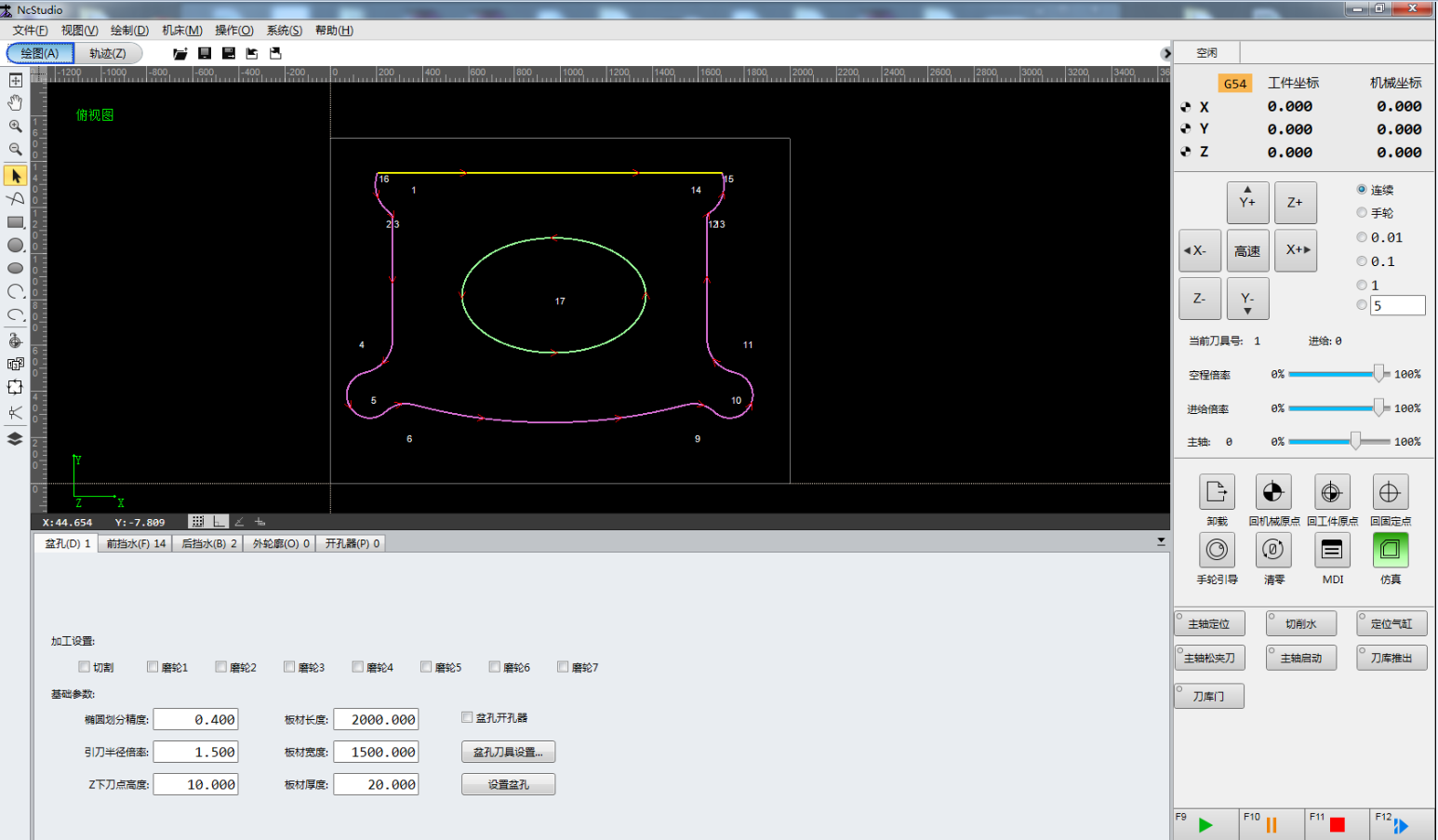Click the custom jog step field showing 5
Viewport: 1438px width, 840px height.
[1397, 305]
